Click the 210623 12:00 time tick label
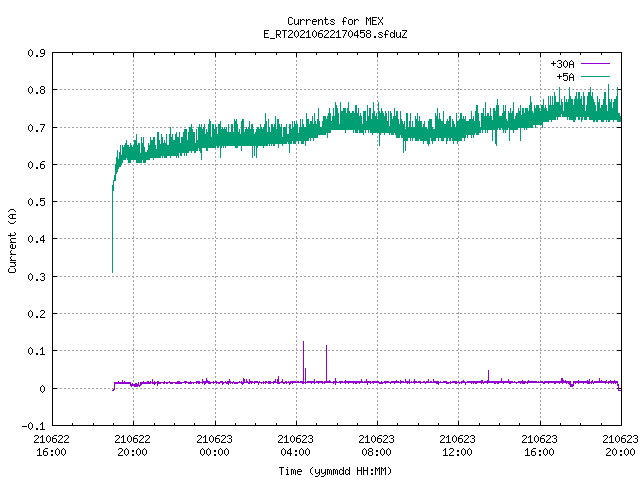This screenshot has width=640, height=480. click(x=458, y=446)
